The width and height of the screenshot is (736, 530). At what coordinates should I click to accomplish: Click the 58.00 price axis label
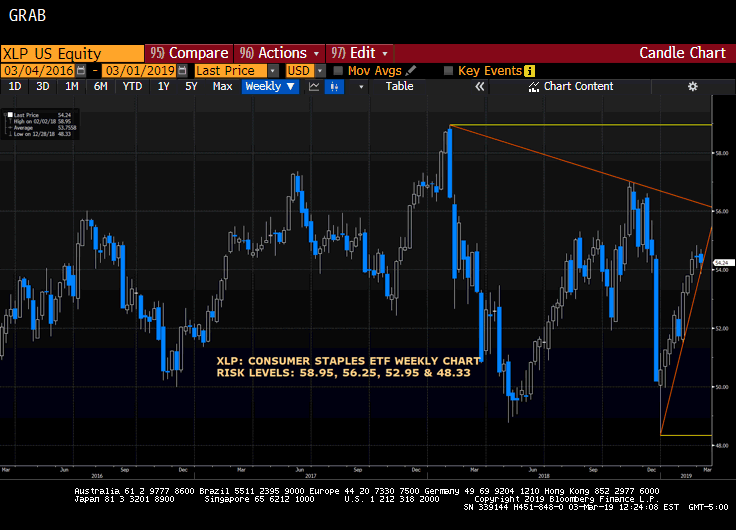[722, 153]
